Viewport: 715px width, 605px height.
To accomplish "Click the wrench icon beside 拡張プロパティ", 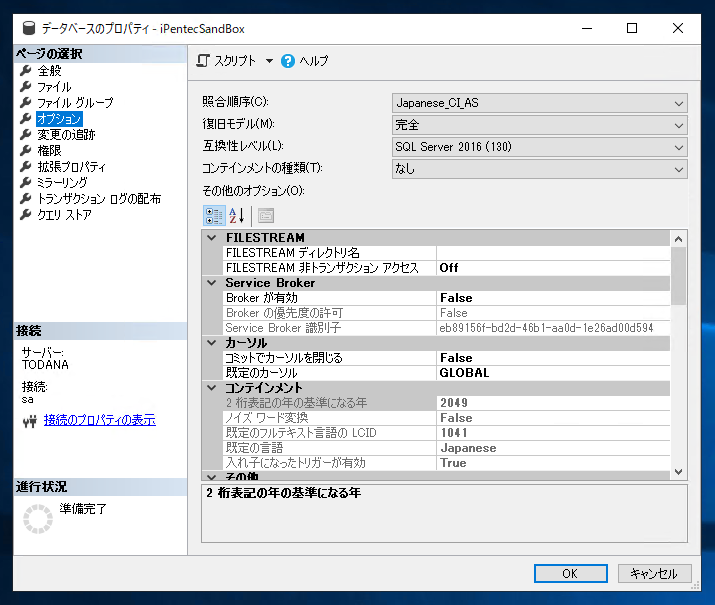I will click(26, 166).
